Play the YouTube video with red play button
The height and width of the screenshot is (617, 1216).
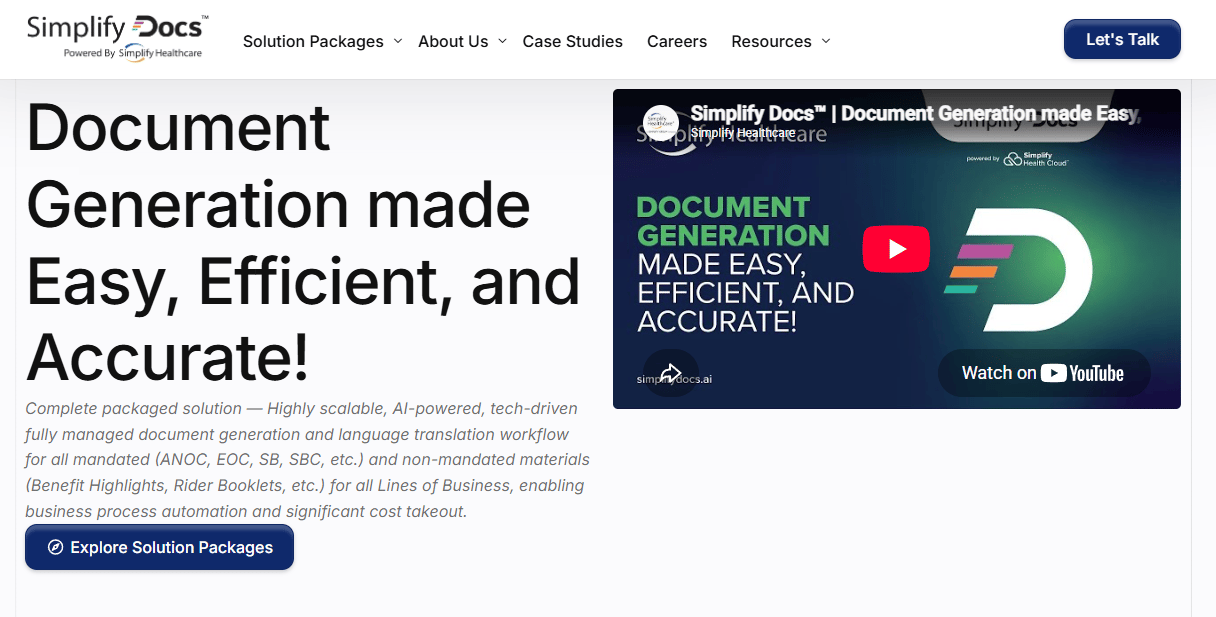click(x=896, y=249)
